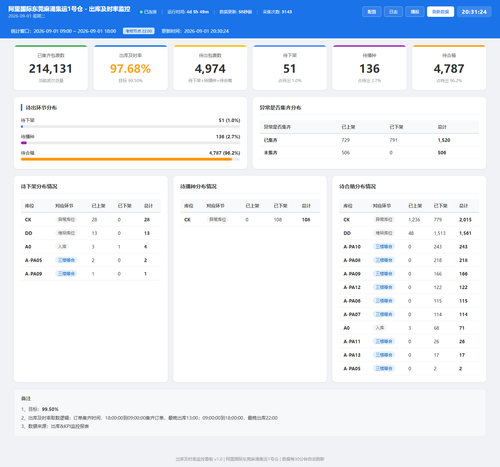
Task: Click the 已集齐 row in the exception table
Action: pos(369,140)
